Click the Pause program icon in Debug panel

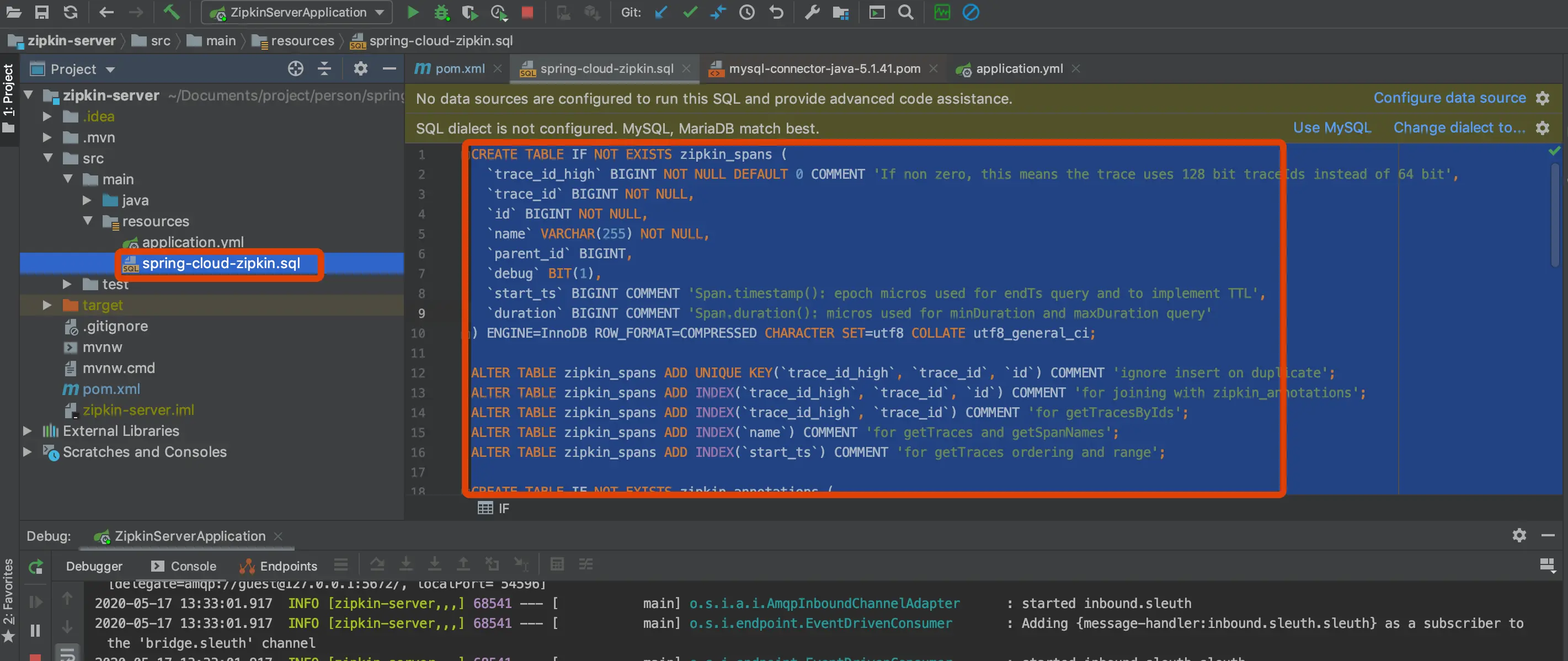coord(35,631)
